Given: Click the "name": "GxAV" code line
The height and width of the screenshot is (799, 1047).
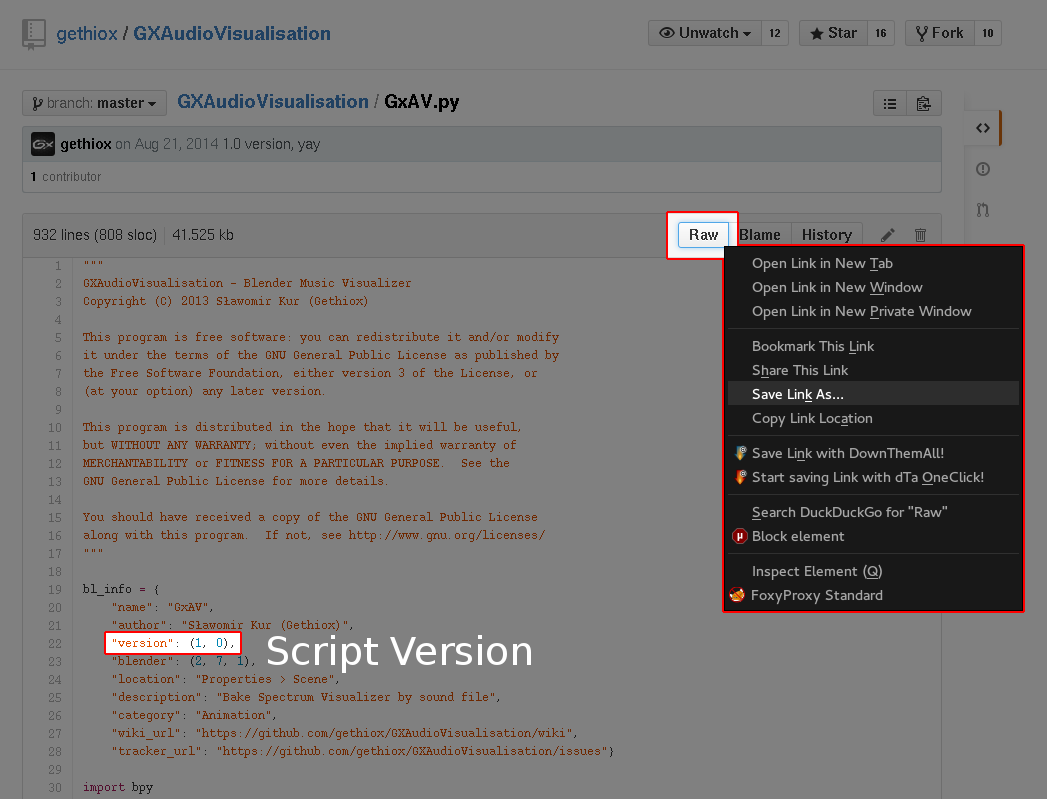Looking at the screenshot, I should [x=163, y=607].
